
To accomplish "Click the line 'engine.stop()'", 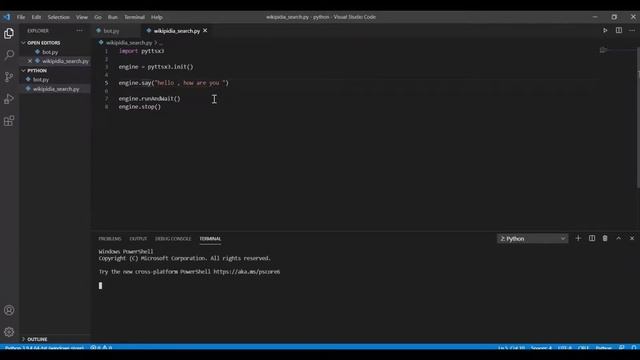I will 140,107.
